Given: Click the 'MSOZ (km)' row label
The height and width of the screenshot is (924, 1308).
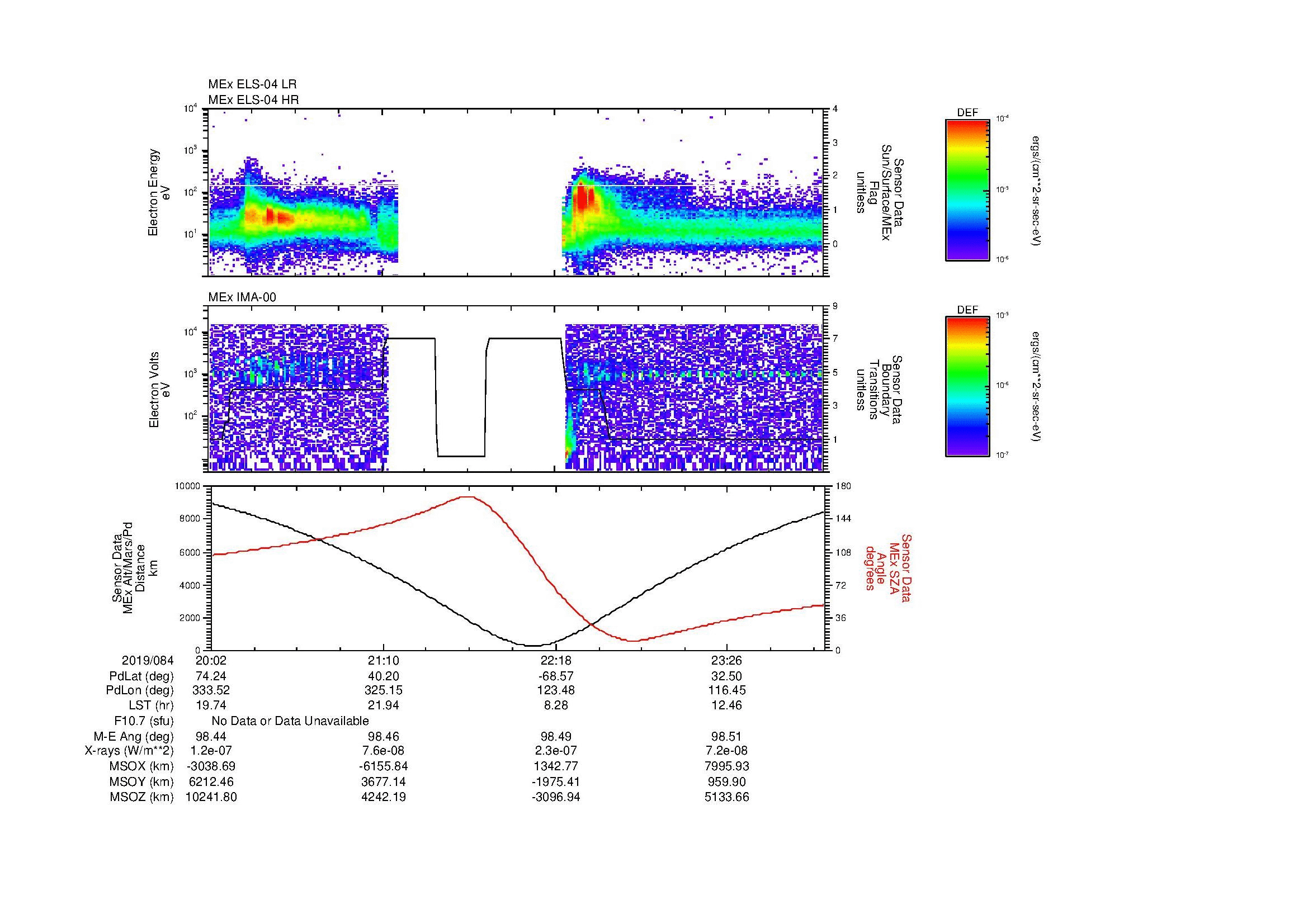Looking at the screenshot, I should point(141,797).
